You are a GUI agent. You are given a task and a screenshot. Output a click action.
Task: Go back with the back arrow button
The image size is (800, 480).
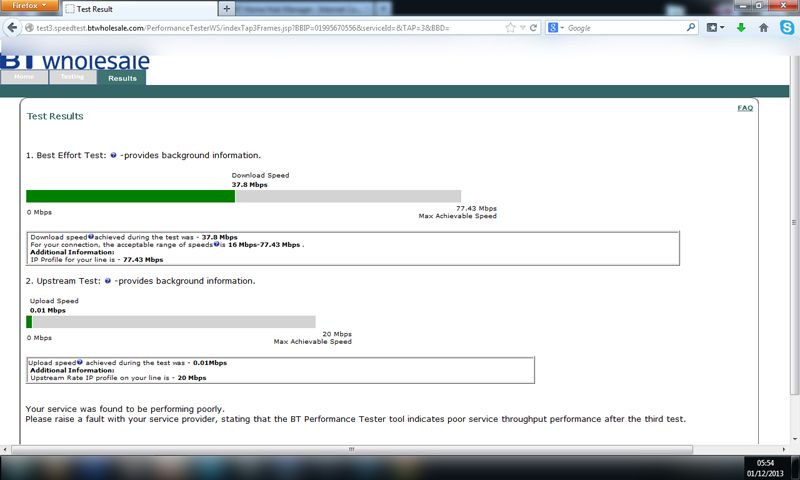(12, 28)
